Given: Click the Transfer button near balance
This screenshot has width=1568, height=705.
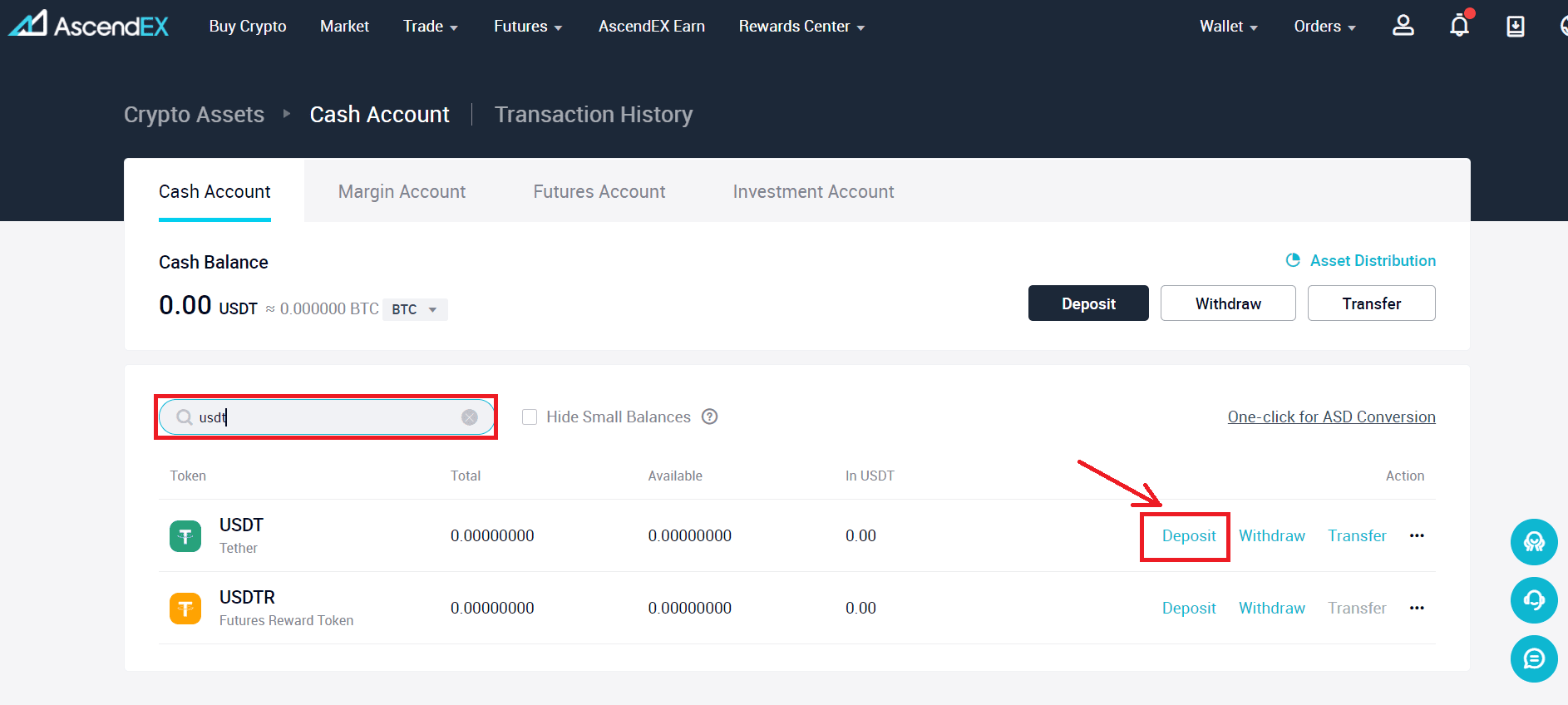Looking at the screenshot, I should (x=1372, y=303).
